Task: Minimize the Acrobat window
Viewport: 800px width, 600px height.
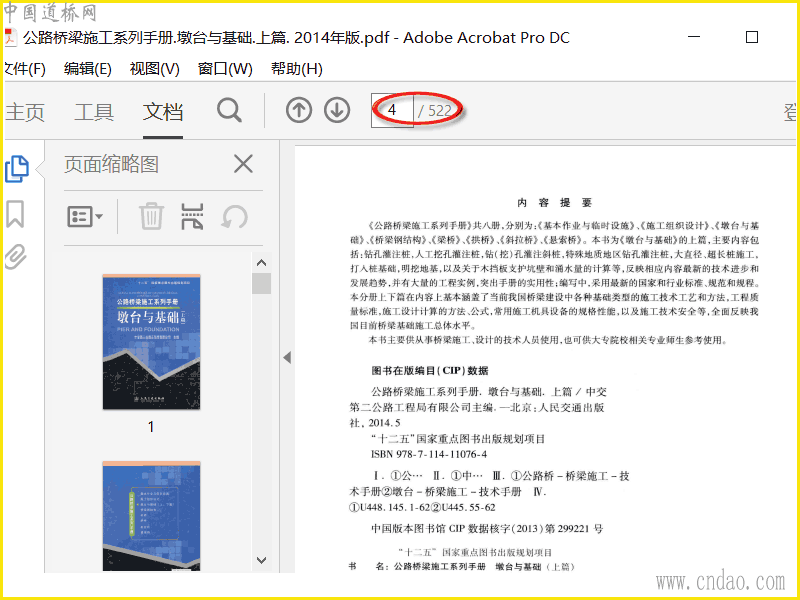Action: click(x=694, y=37)
